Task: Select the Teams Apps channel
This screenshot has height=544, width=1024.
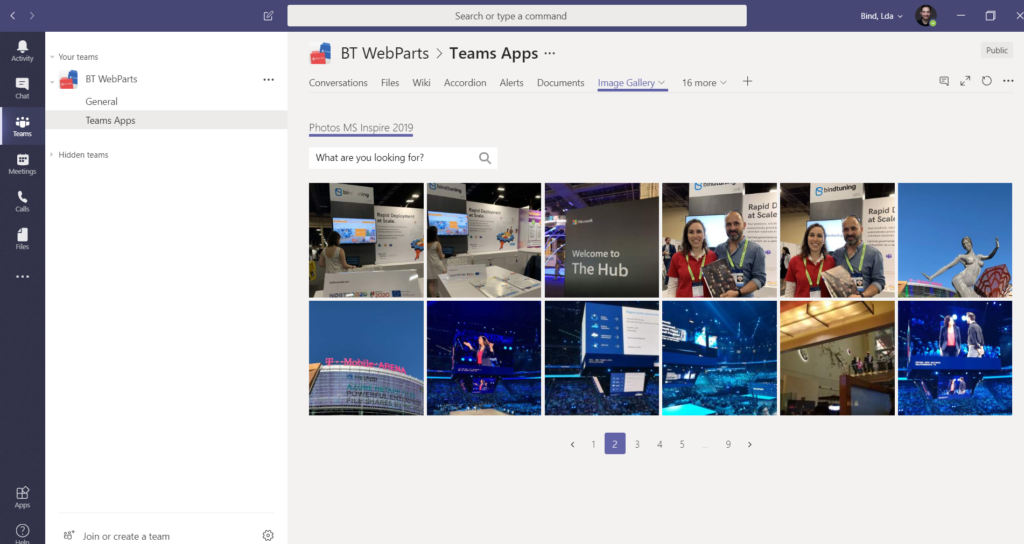Action: [x=166, y=120]
